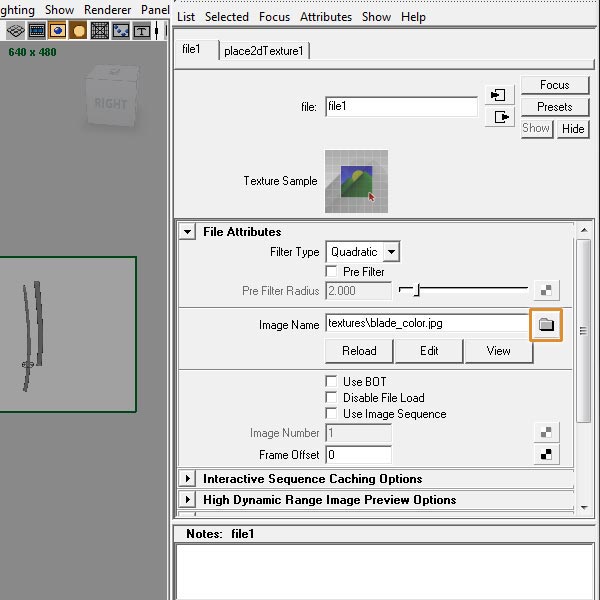The width and height of the screenshot is (600, 600).
Task: Click the attribute panel scrollbar thumb
Action: 584,331
